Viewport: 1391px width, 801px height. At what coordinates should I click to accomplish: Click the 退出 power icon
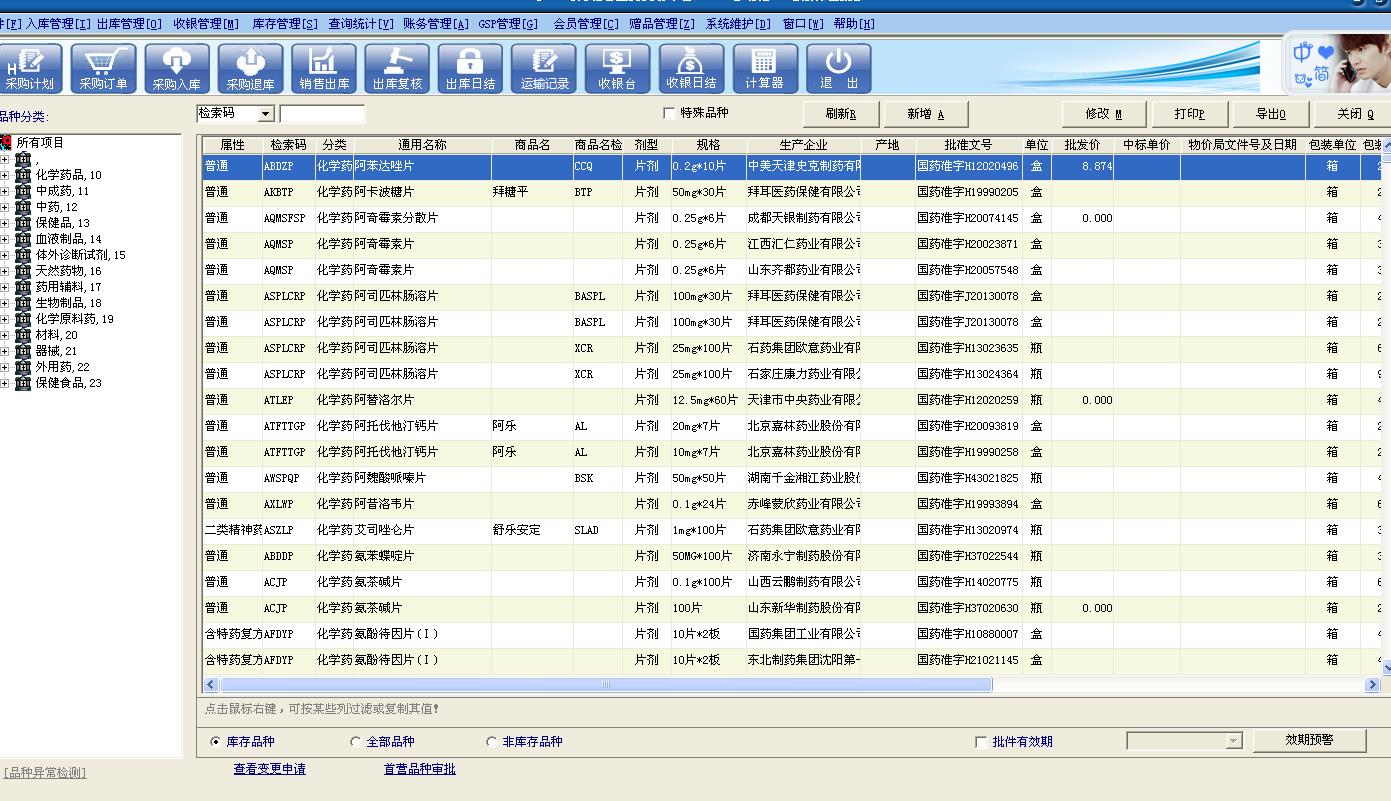coord(838,69)
